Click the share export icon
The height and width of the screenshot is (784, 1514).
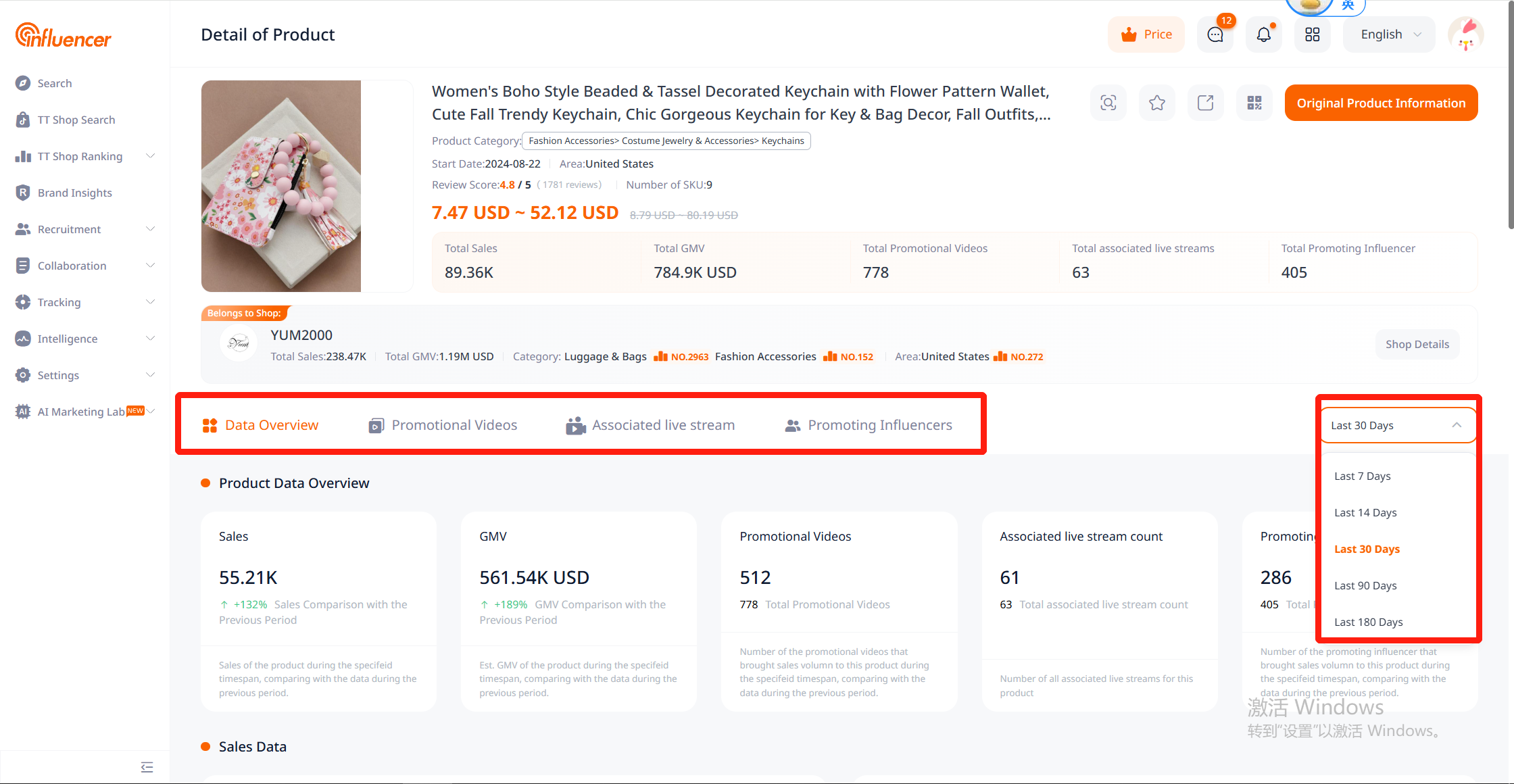pyautogui.click(x=1206, y=103)
